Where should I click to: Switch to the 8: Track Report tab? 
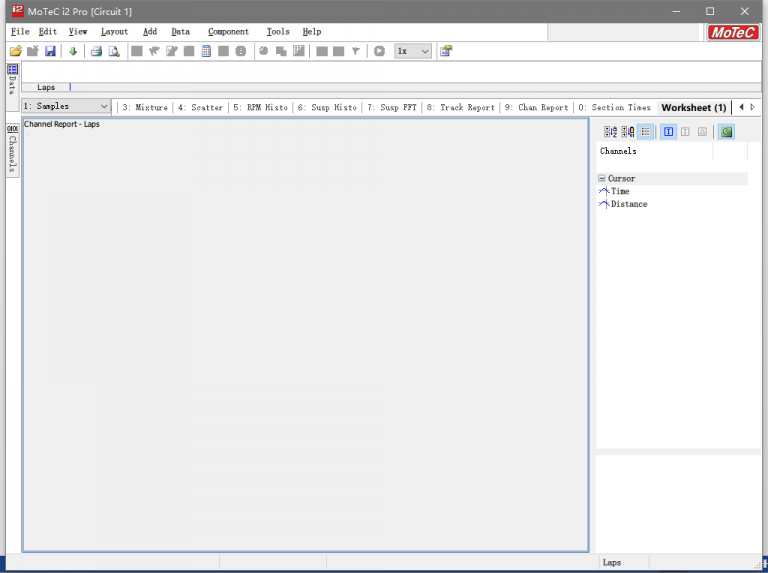pyautogui.click(x=460, y=107)
